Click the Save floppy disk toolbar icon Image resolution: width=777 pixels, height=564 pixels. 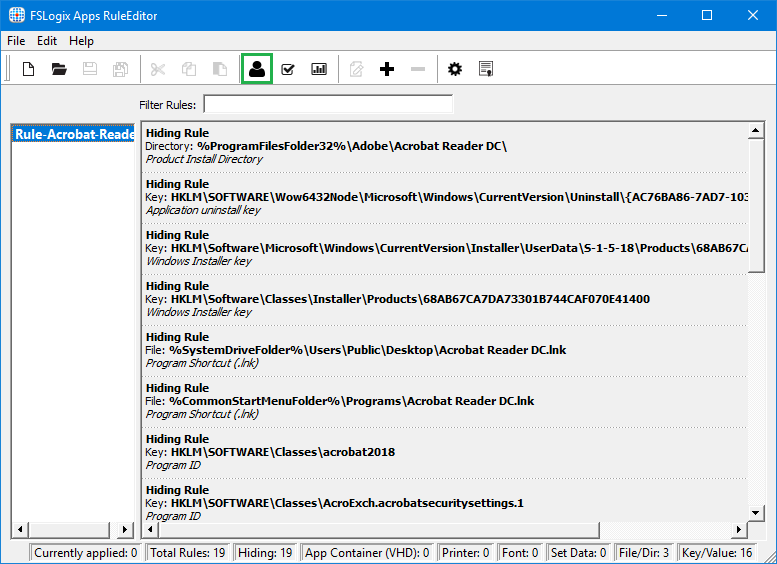pyautogui.click(x=90, y=69)
